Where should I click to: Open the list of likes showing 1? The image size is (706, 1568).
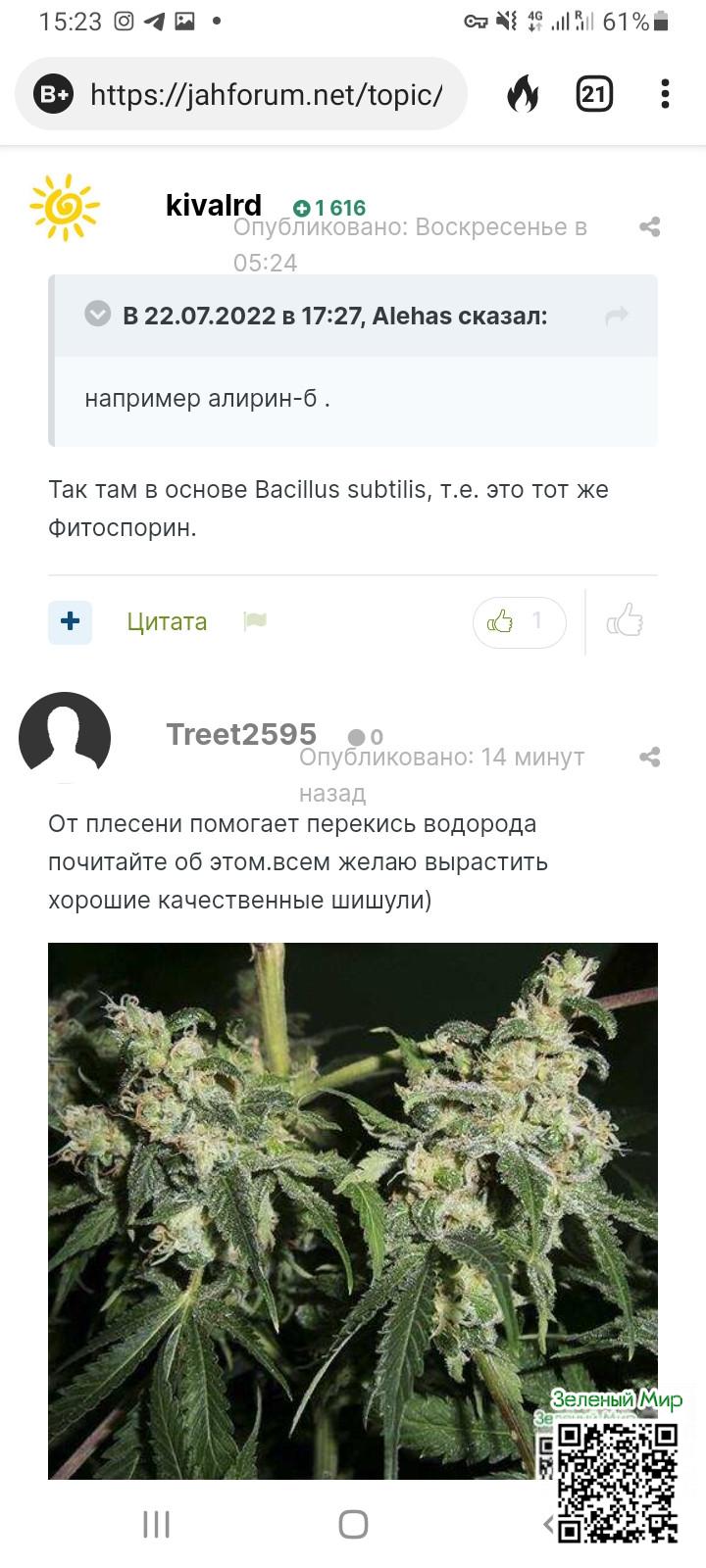click(x=520, y=621)
